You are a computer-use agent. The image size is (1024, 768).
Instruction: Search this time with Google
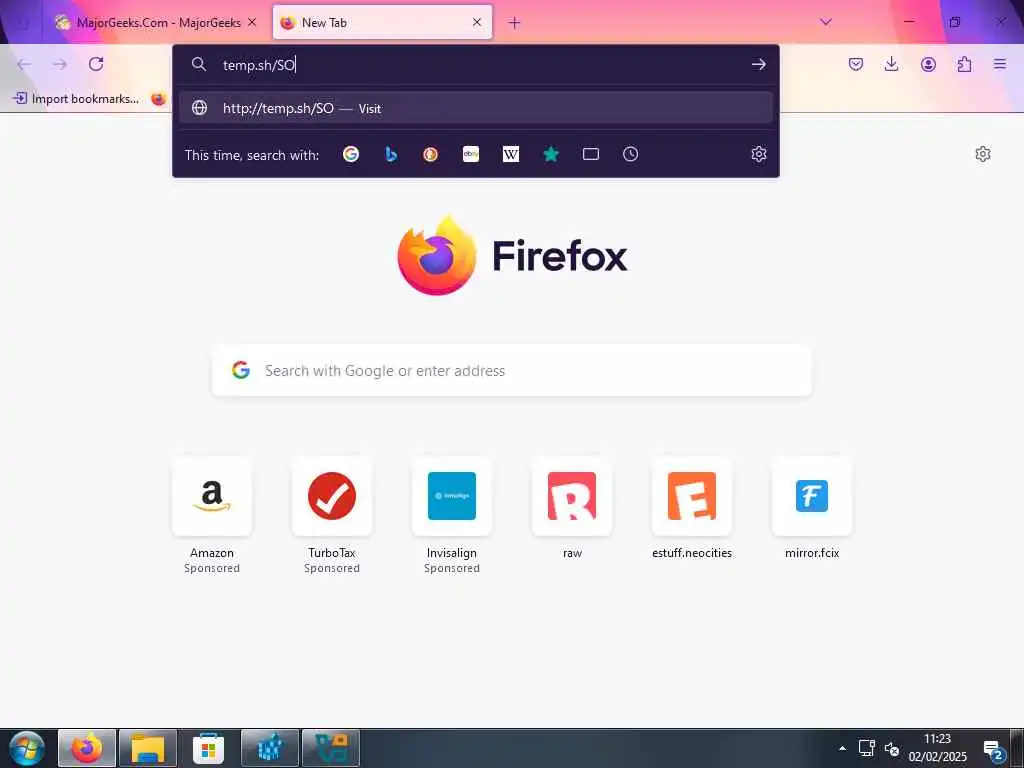(351, 154)
